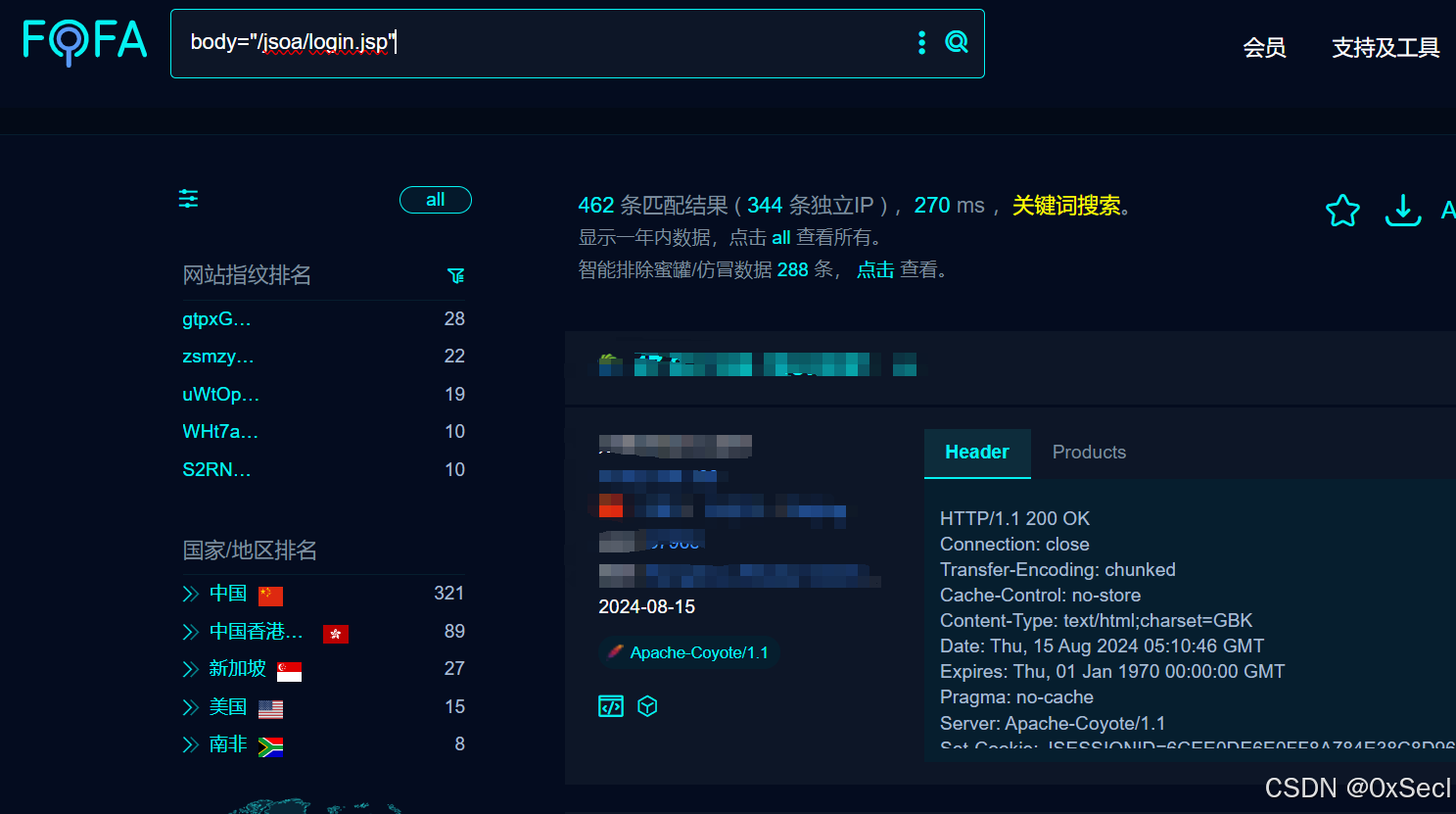Viewport: 1456px width, 814px height.
Task: Open the funnel filter on 网站指纹排名
Action: click(x=456, y=275)
